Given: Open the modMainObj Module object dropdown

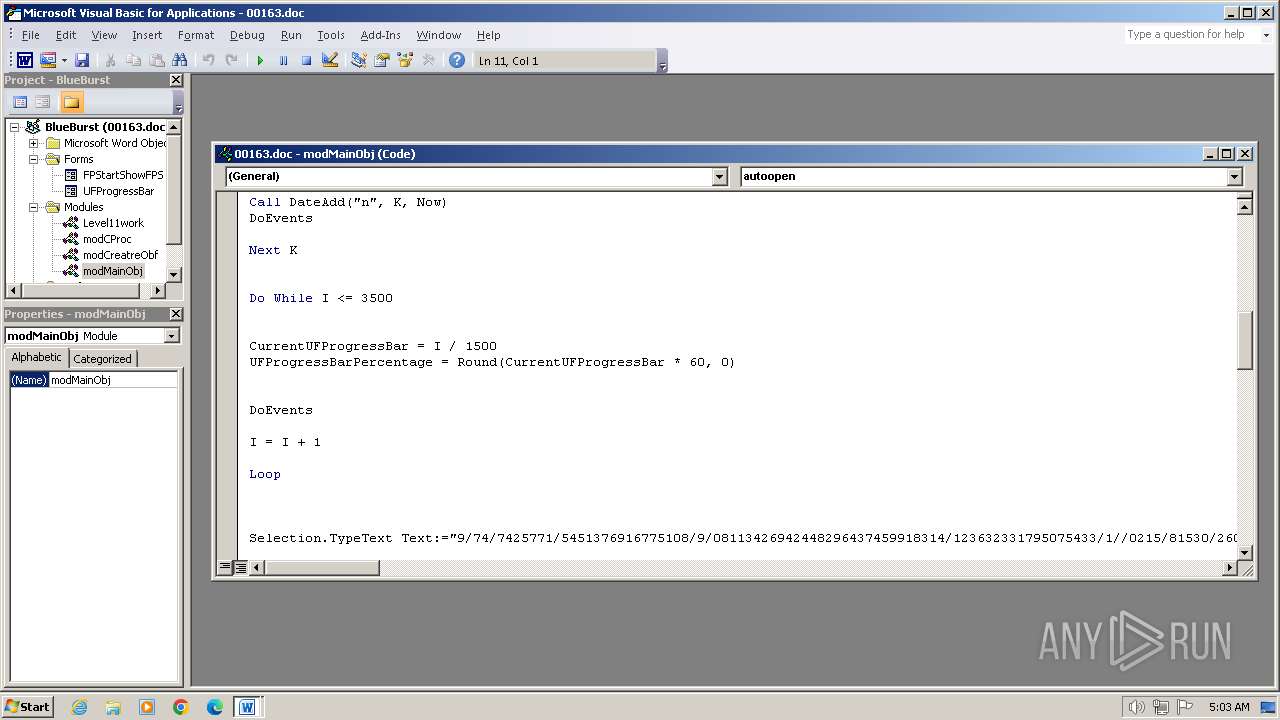Looking at the screenshot, I should pos(172,336).
